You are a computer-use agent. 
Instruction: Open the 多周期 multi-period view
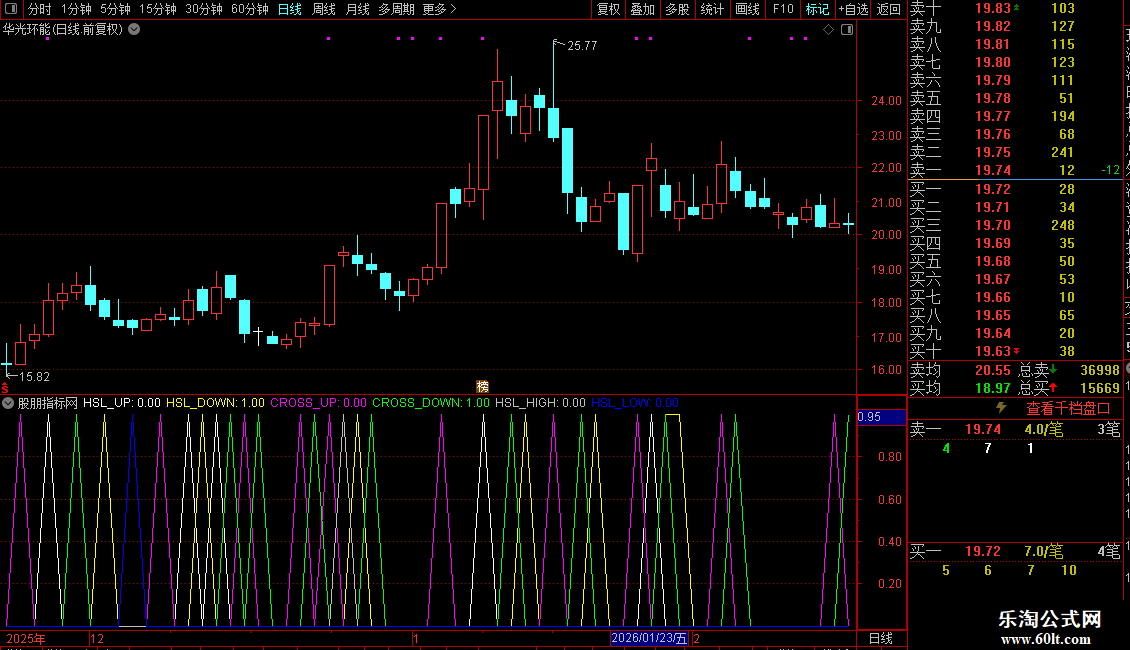pyautogui.click(x=396, y=9)
